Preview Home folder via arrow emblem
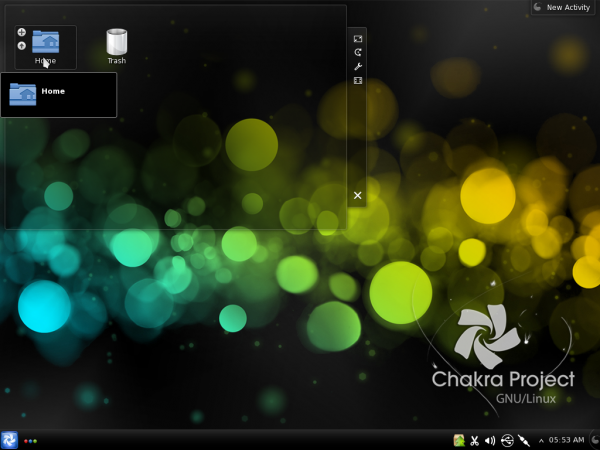Viewport: 600px width, 450px height. coord(22,46)
